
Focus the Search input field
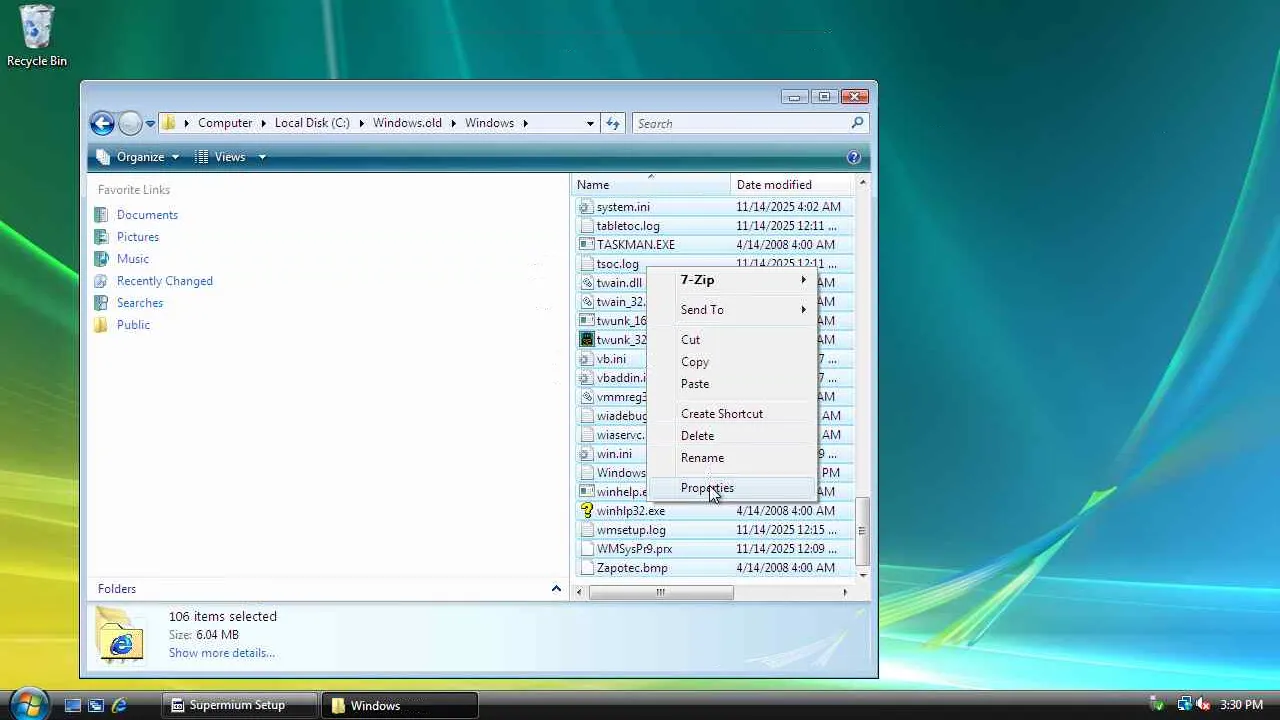coord(741,123)
